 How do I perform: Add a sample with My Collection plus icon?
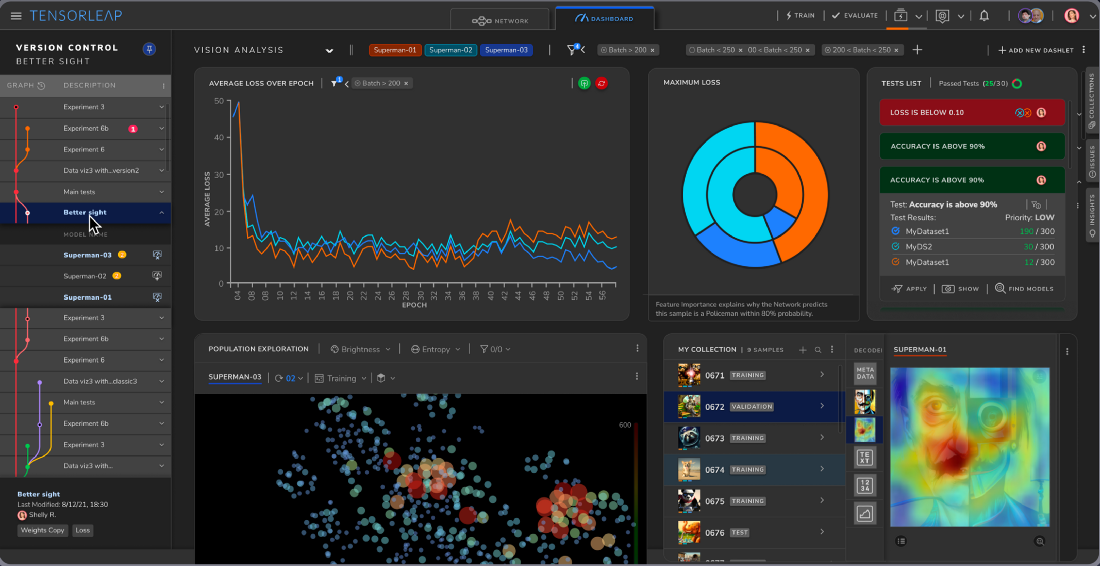point(803,349)
